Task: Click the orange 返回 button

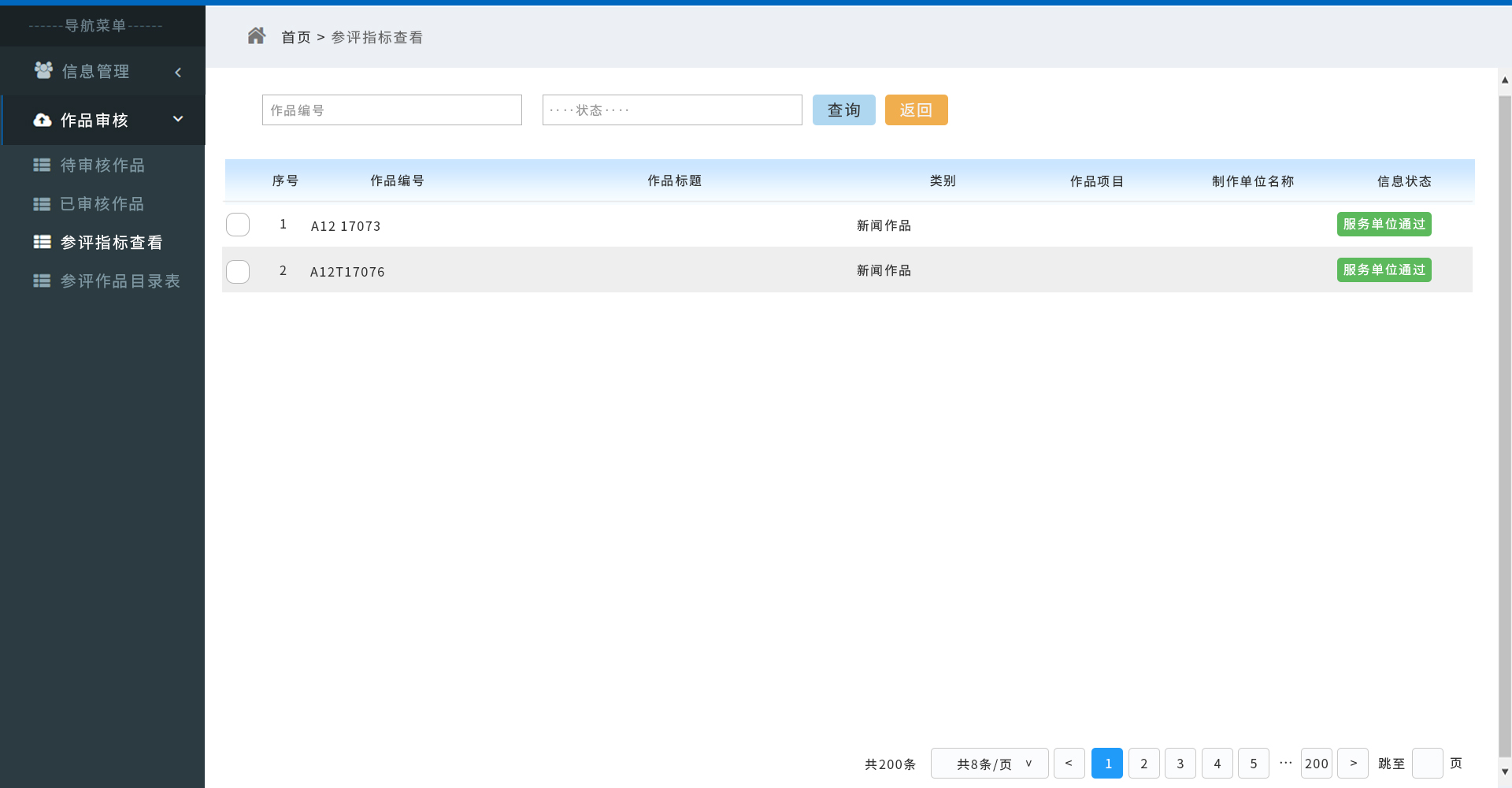Action: pyautogui.click(x=916, y=110)
